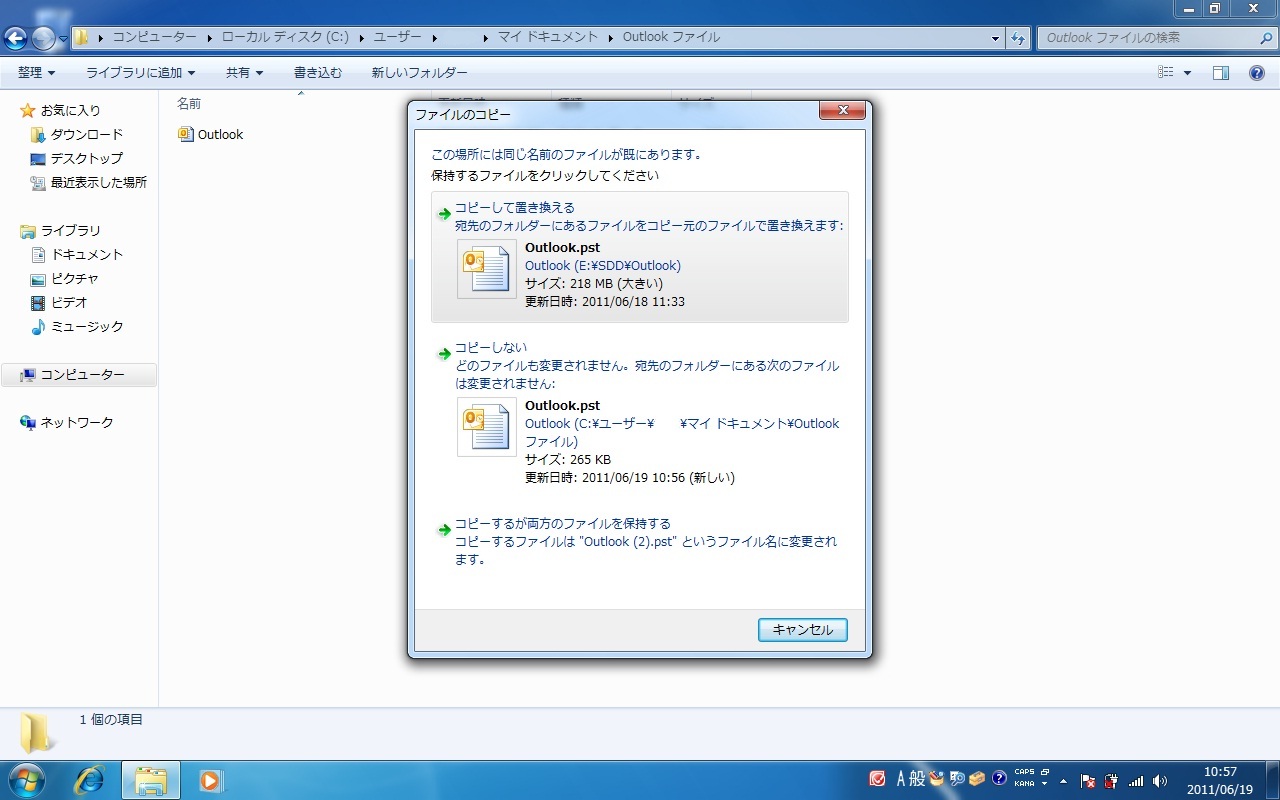Open ダウンロード in the navigation pane

click(87, 134)
